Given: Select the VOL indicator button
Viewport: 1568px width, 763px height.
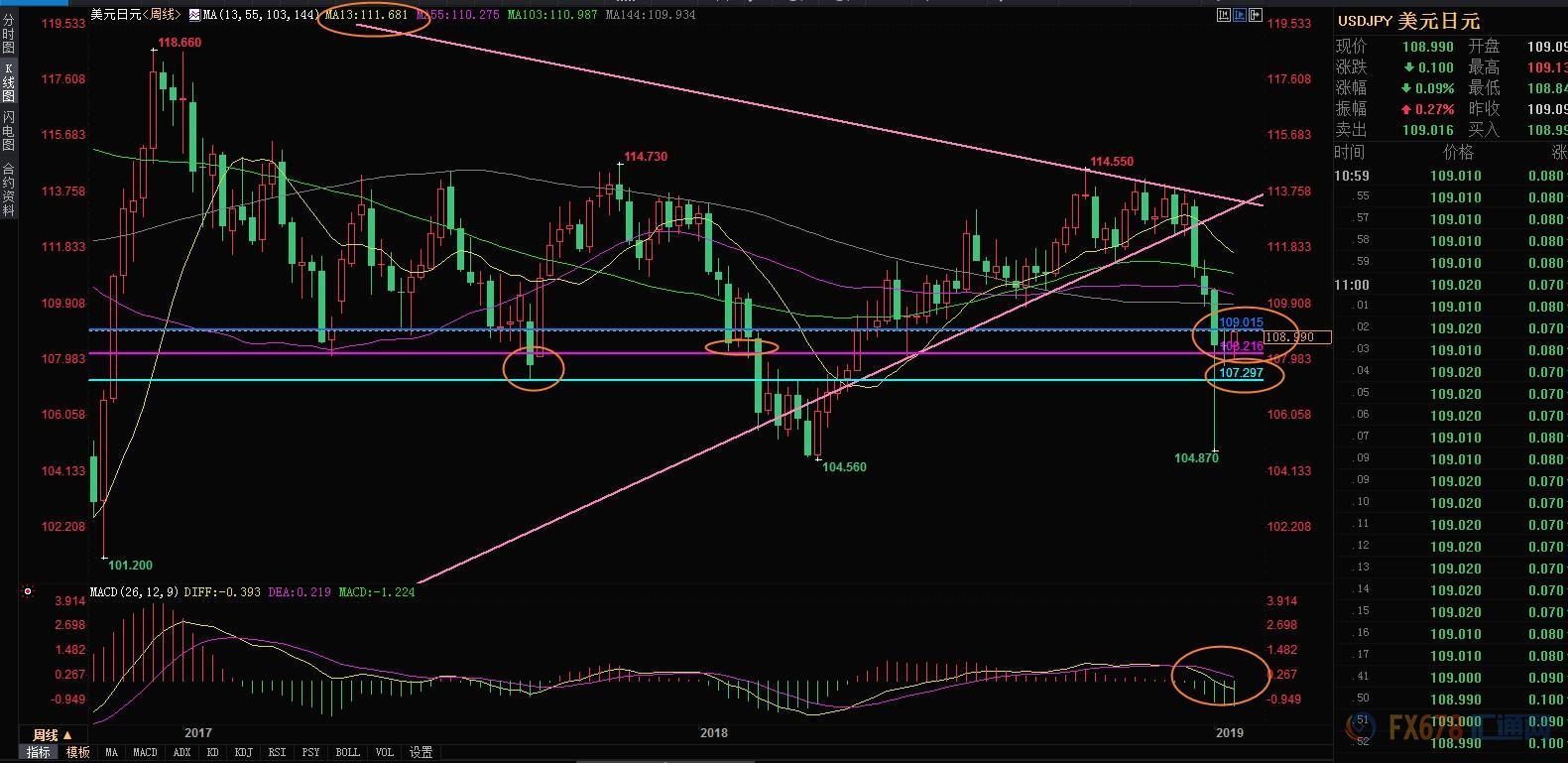Looking at the screenshot, I should point(385,753).
